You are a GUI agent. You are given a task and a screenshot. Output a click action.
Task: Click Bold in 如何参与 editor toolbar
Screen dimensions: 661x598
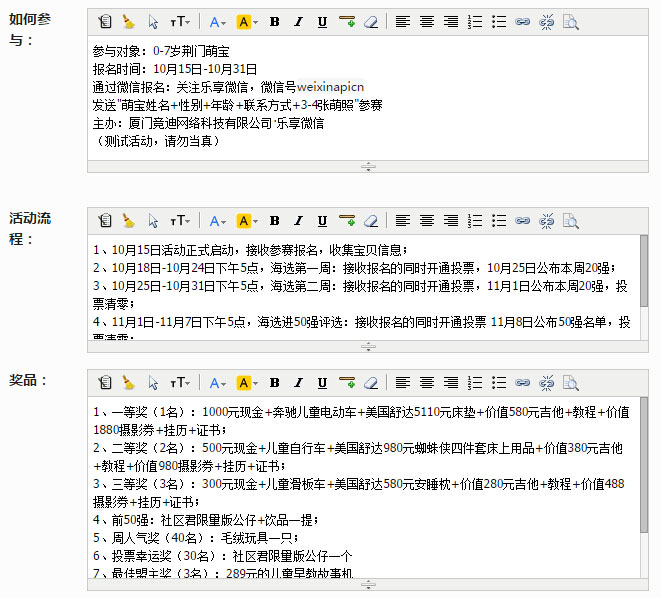[x=274, y=22]
